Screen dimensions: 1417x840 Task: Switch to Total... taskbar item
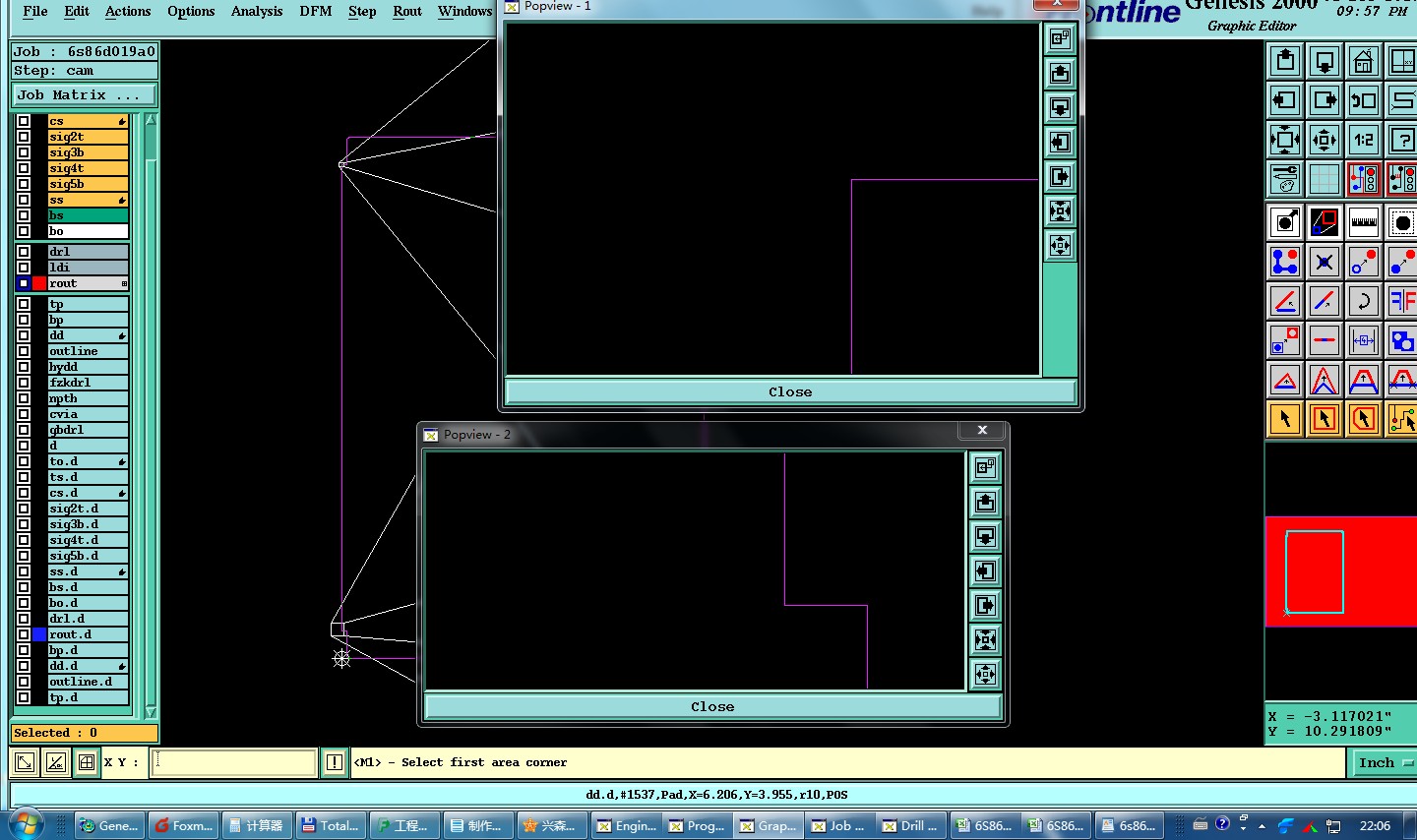[331, 825]
